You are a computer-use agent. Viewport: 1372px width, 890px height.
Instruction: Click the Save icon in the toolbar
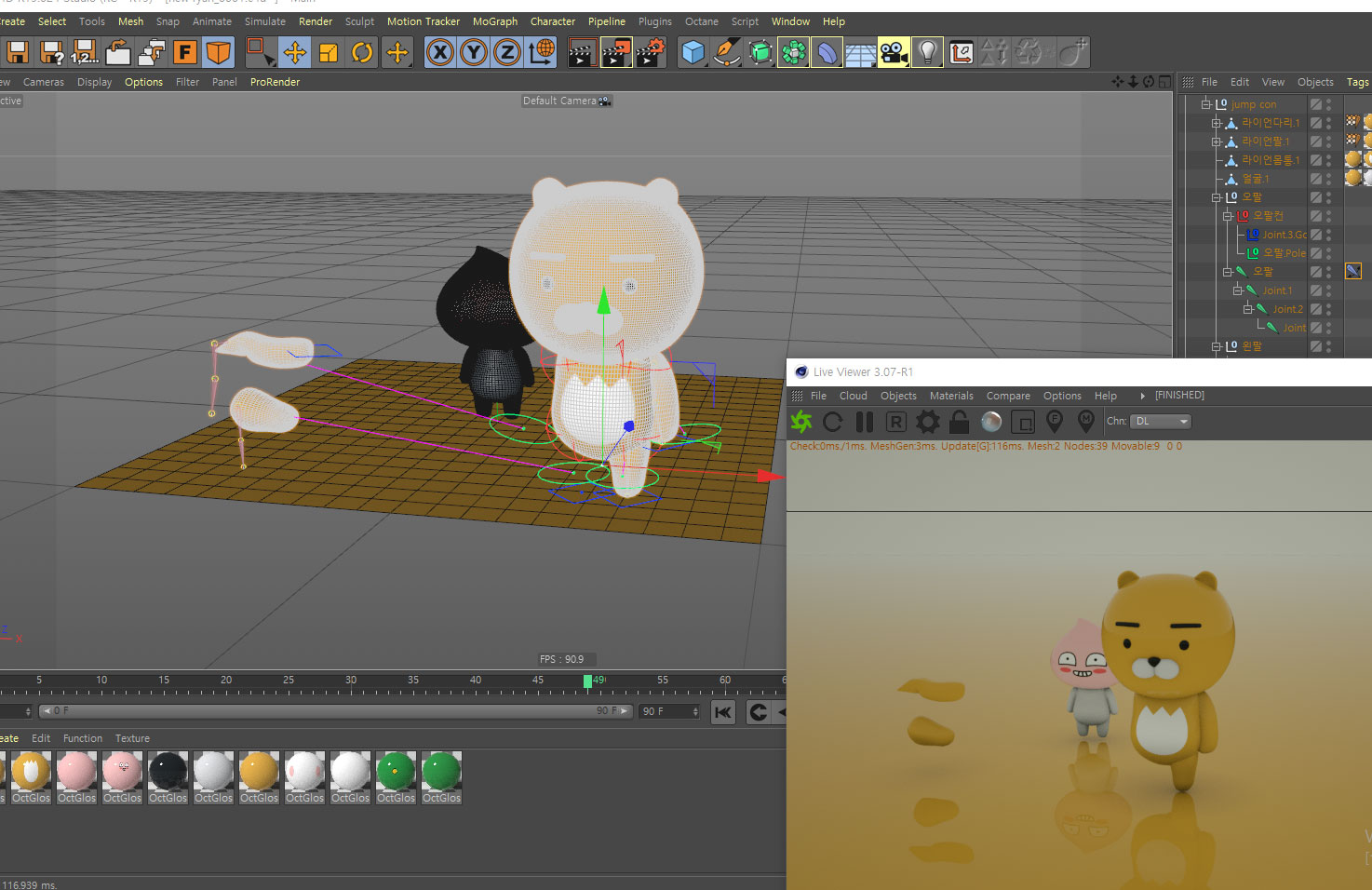pyautogui.click(x=18, y=52)
